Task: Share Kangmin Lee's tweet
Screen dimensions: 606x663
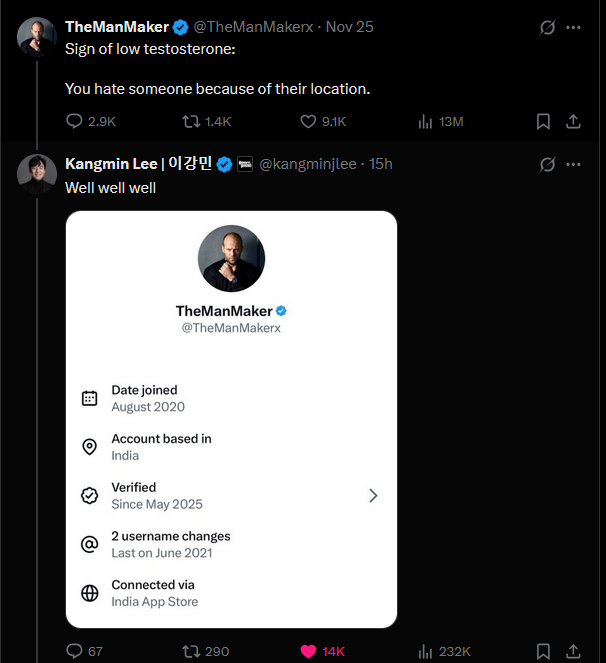Action: 574,651
